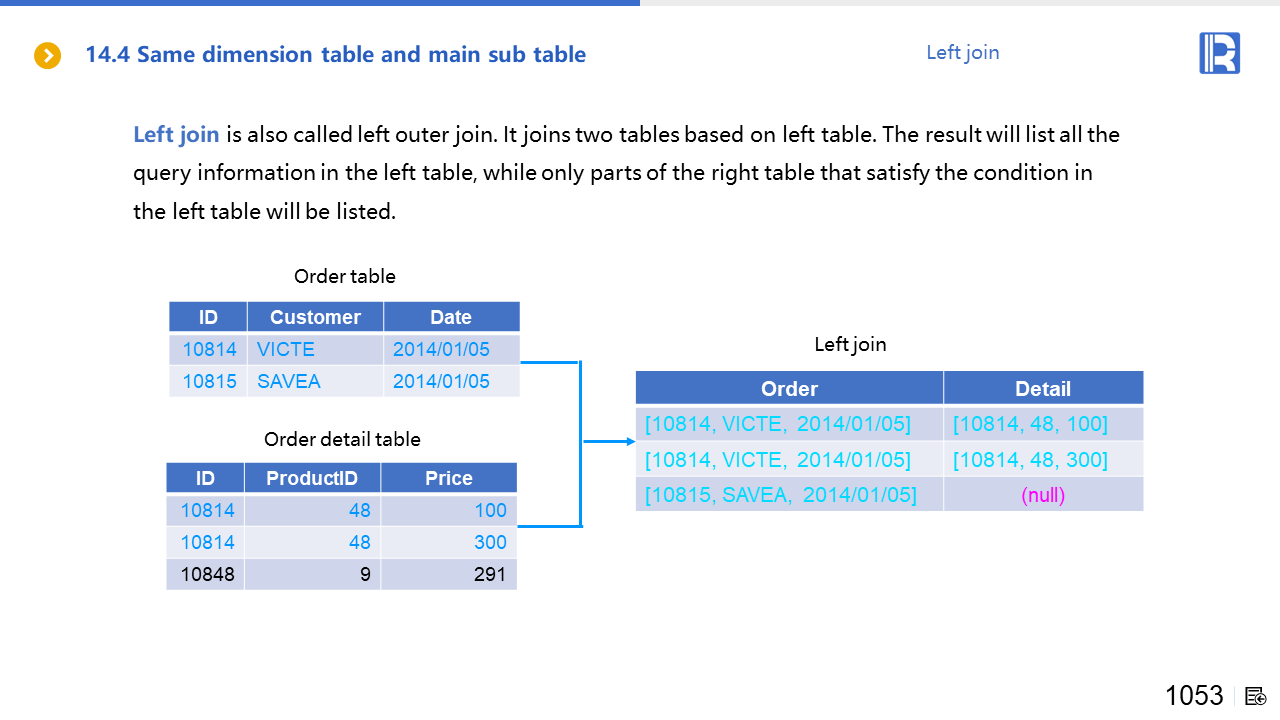Click the ProductID column header
1280x720 pixels.
312,478
